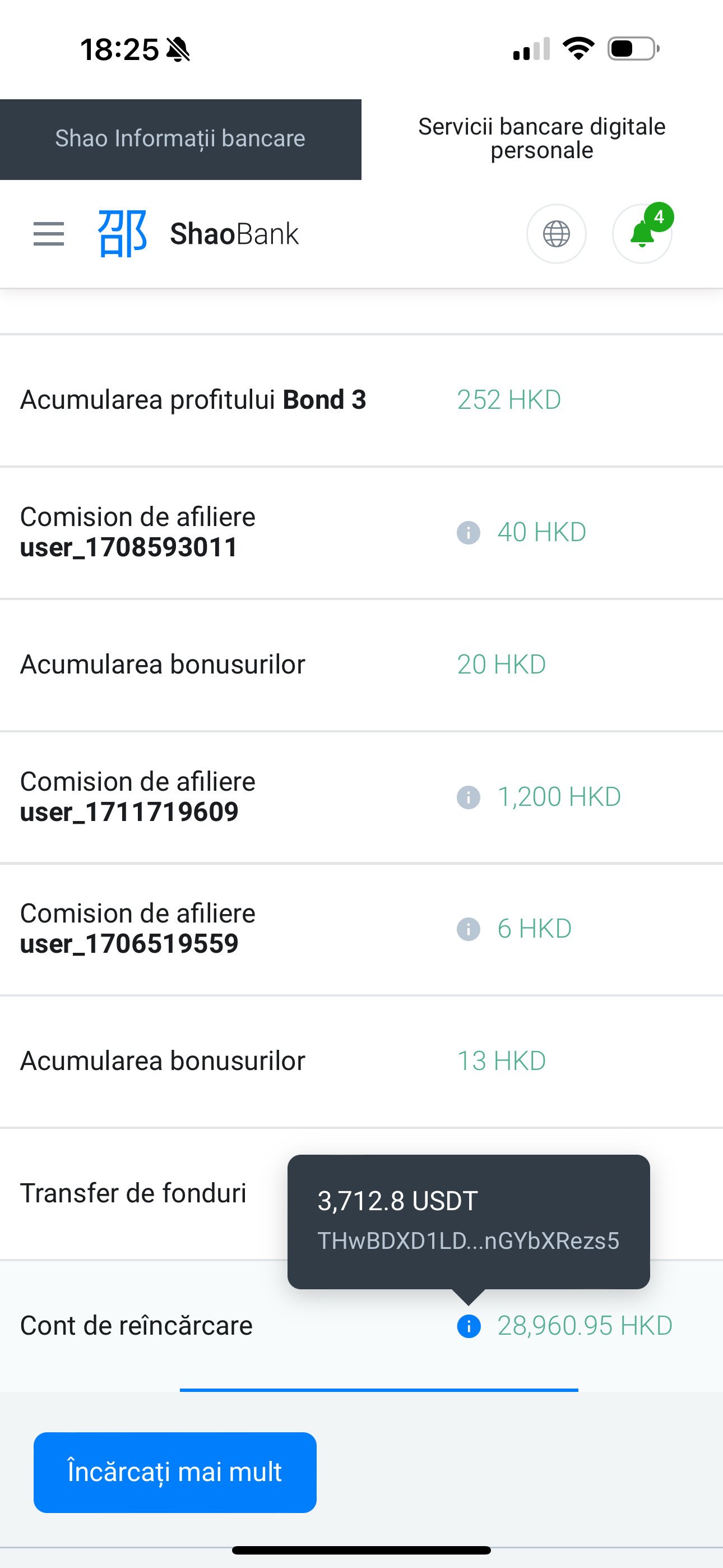Open the globe language selector
The image size is (723, 1568).
tap(556, 234)
